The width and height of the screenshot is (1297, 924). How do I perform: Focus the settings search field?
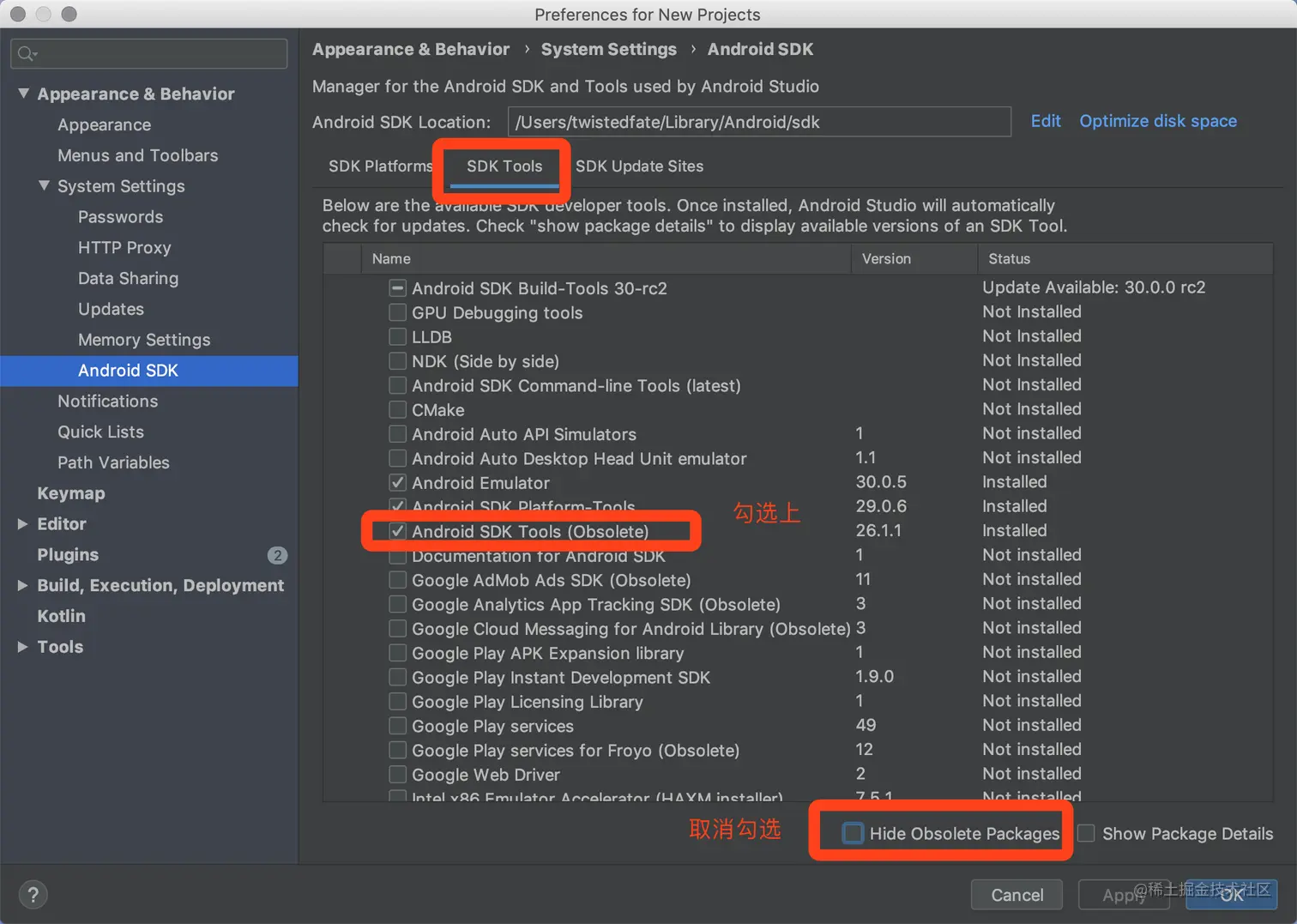point(149,53)
